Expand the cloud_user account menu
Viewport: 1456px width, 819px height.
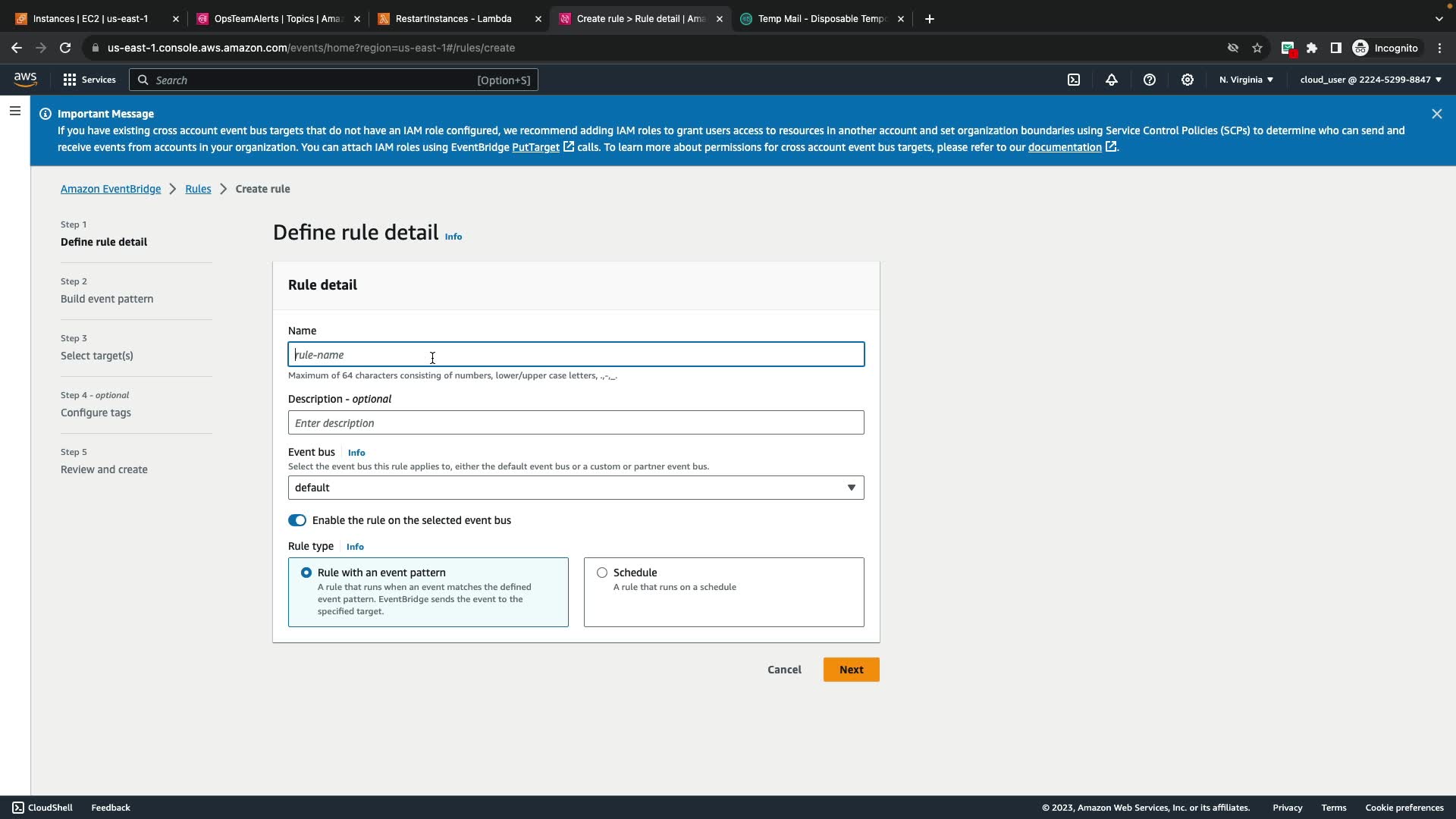(1370, 80)
